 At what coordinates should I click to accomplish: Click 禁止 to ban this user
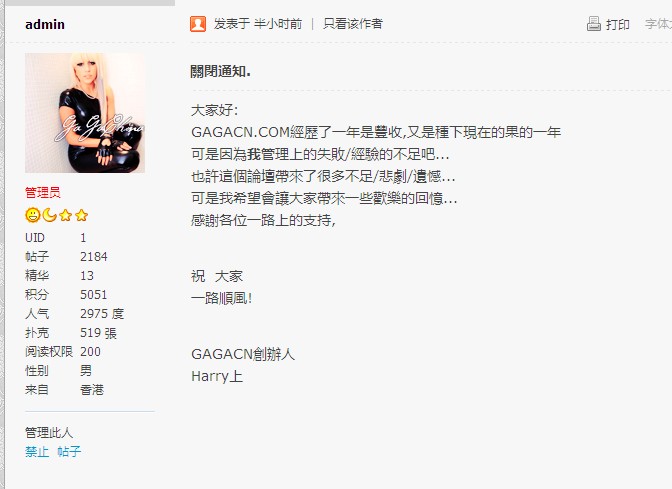point(37,451)
